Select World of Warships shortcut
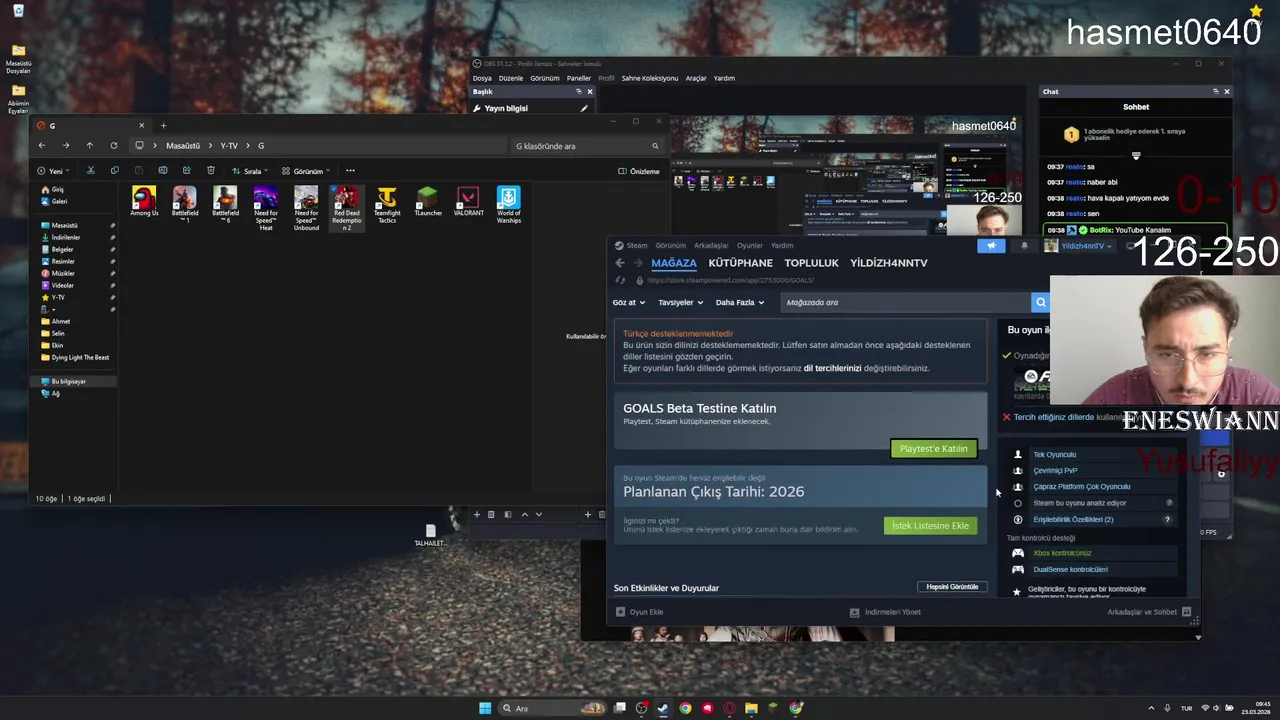1280x720 pixels. coord(509,204)
